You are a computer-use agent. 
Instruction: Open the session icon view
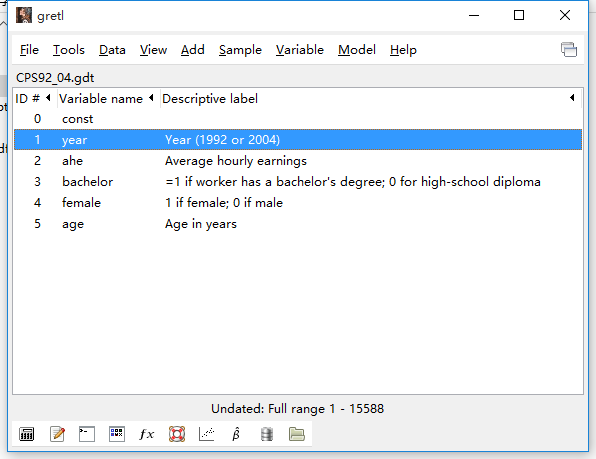[x=117, y=434]
